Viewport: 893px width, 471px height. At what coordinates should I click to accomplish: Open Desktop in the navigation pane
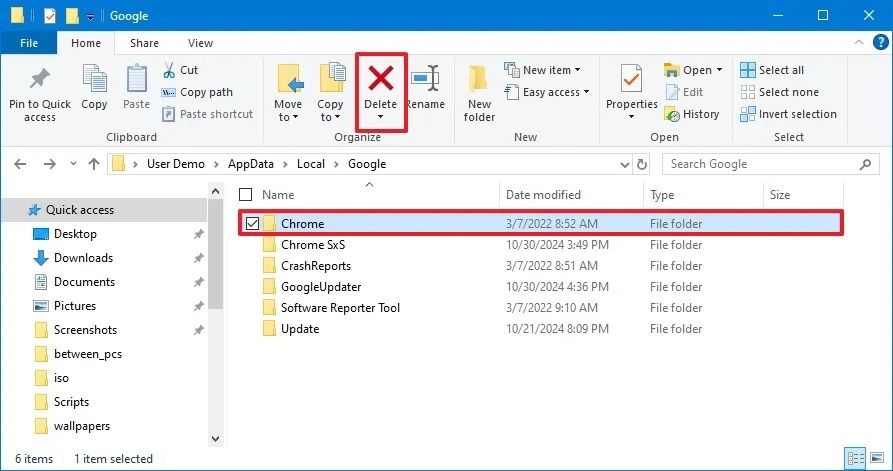point(75,234)
